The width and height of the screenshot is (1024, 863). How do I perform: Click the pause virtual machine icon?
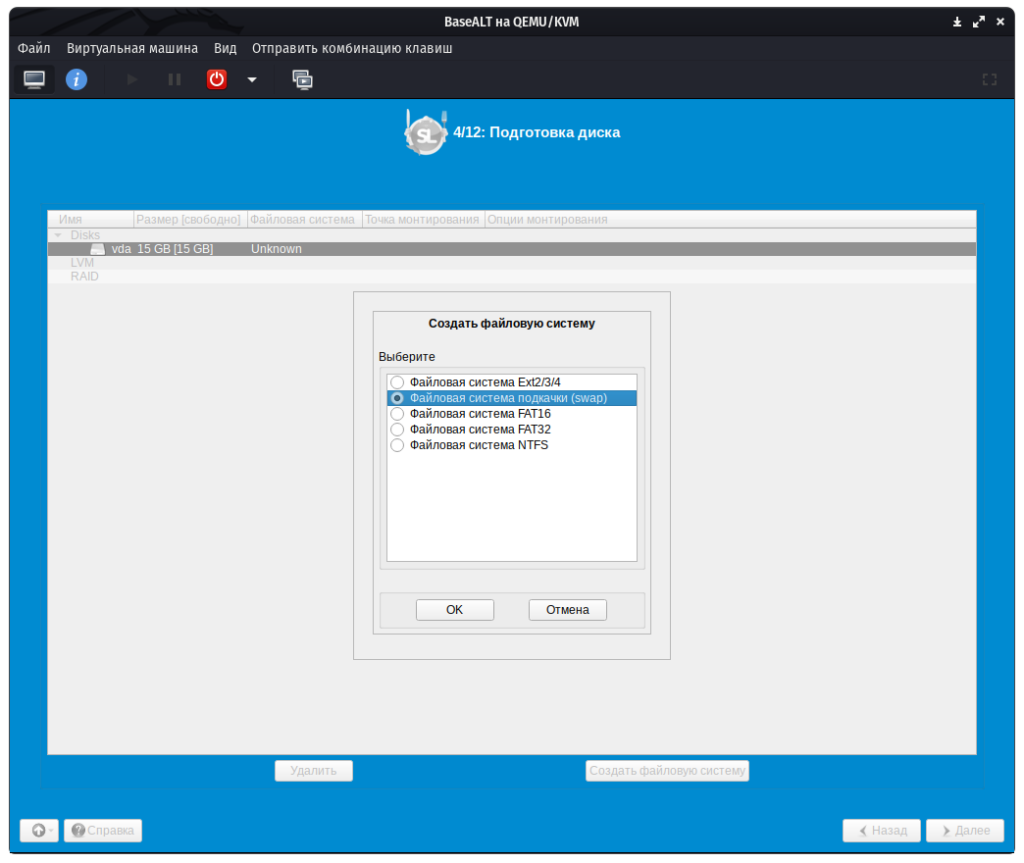click(x=174, y=79)
